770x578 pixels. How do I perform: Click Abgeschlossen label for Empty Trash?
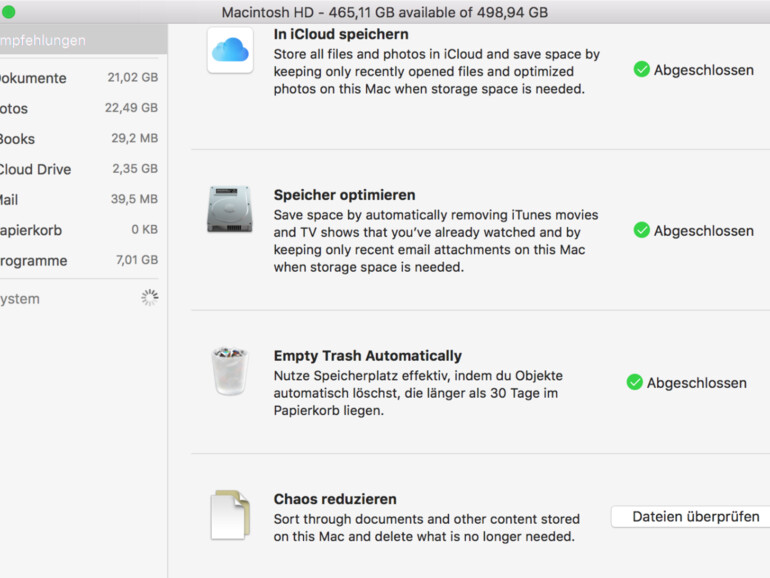point(696,383)
